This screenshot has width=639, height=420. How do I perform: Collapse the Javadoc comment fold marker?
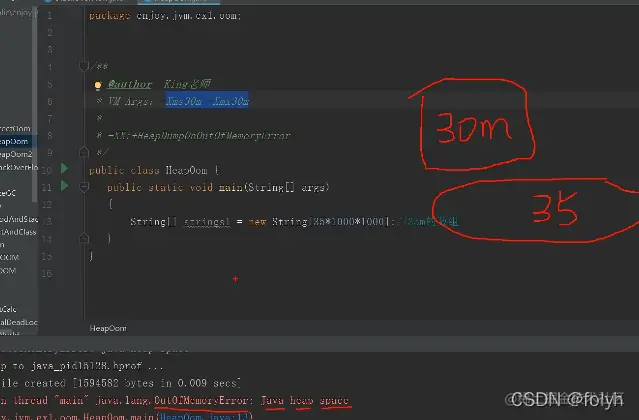pyautogui.click(x=84, y=66)
